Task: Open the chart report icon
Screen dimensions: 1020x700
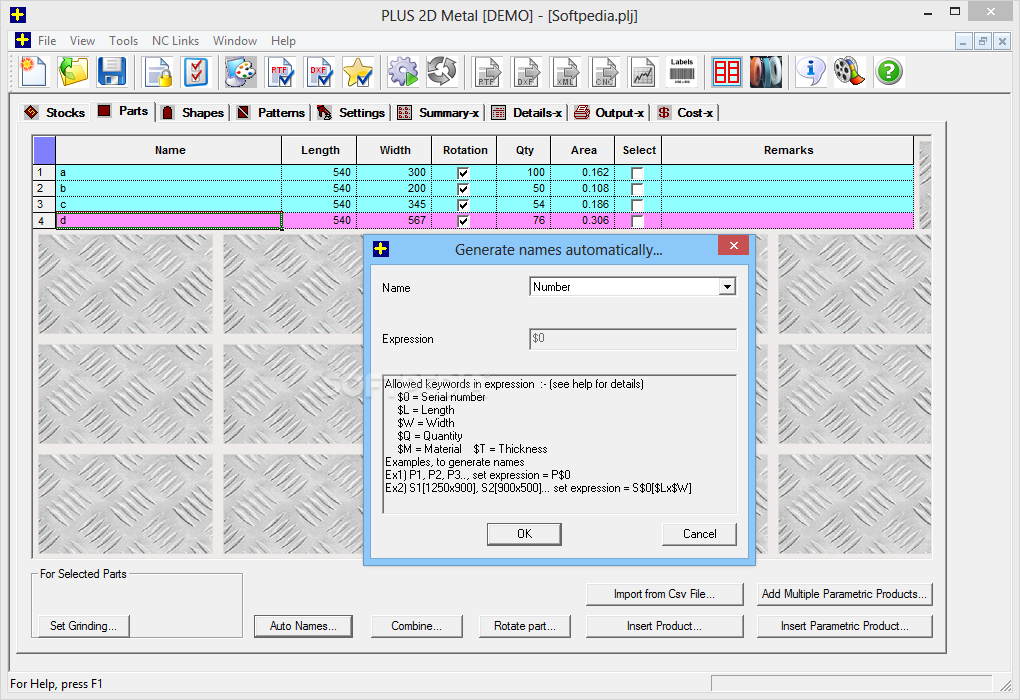Action: (x=643, y=72)
